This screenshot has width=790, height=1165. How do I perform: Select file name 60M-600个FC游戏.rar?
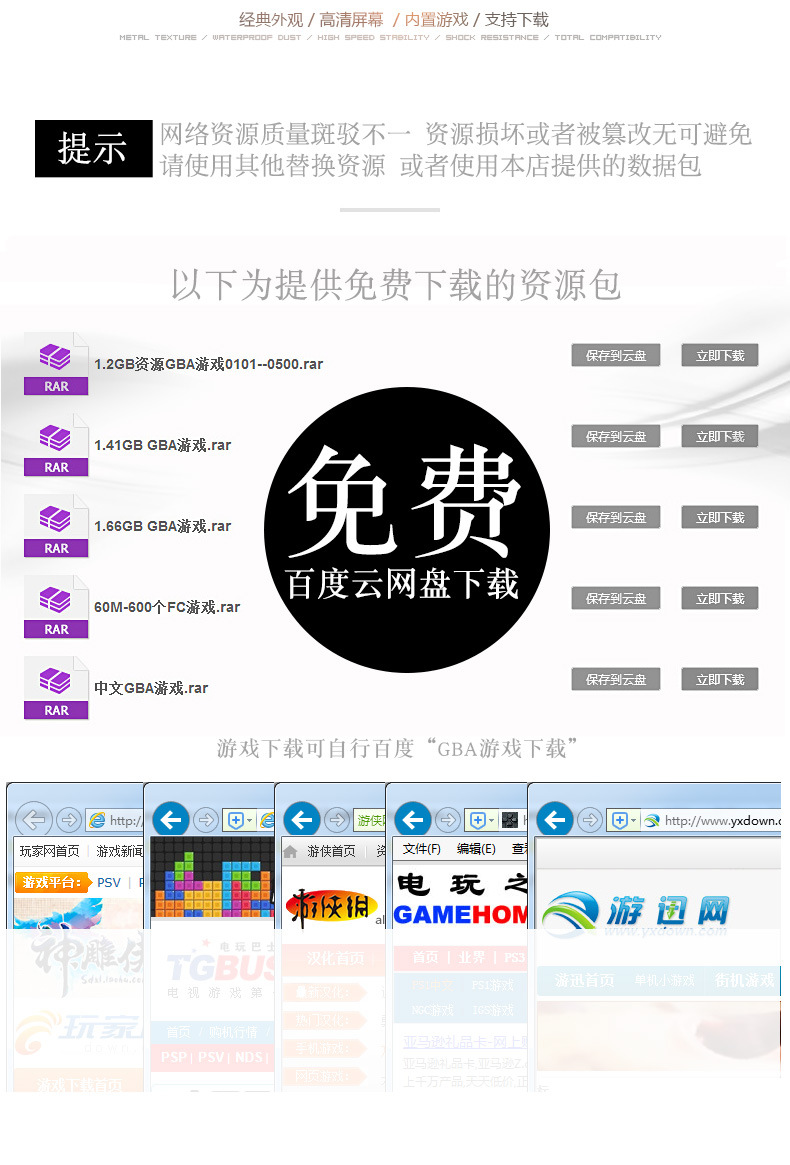coord(166,607)
